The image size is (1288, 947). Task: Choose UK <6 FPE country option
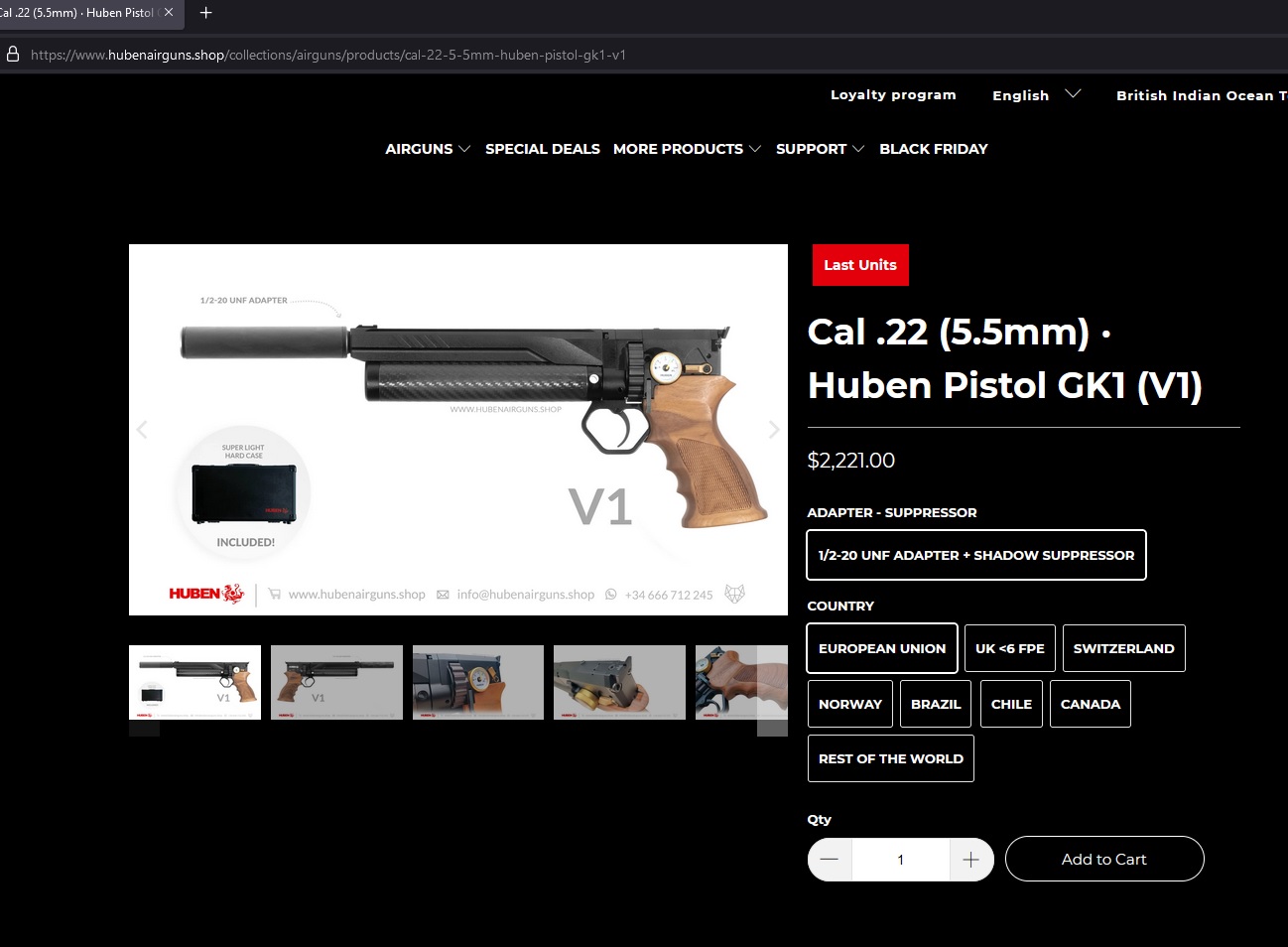pyautogui.click(x=1010, y=648)
